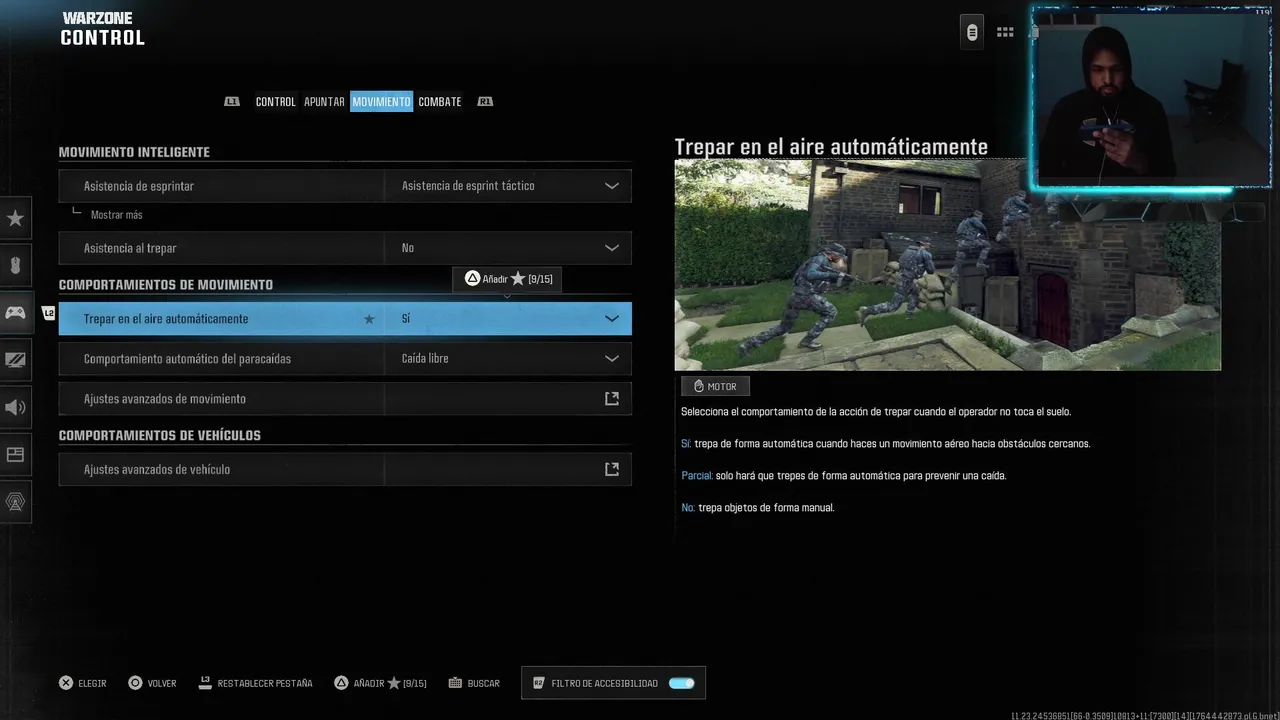Open the 'Asistencia de esprint táctico' value box
Image resolution: width=1280 pixels, height=720 pixels.
click(x=508, y=186)
